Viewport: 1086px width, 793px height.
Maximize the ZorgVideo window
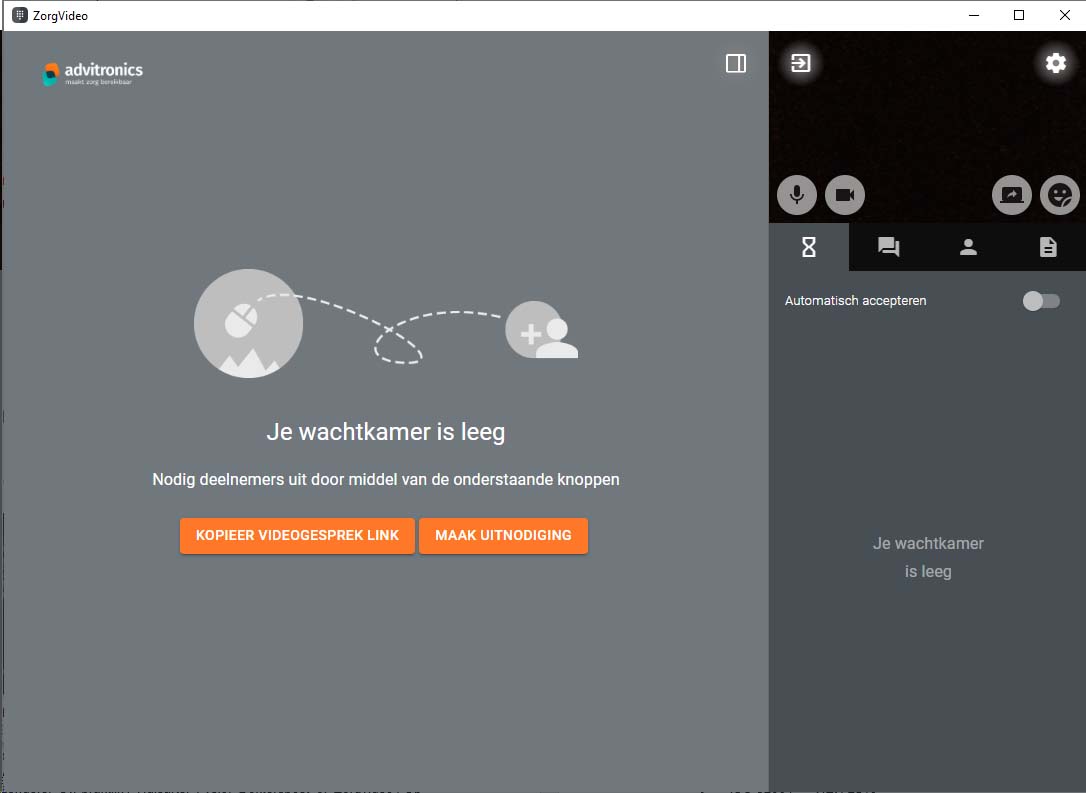pyautogui.click(x=1019, y=15)
